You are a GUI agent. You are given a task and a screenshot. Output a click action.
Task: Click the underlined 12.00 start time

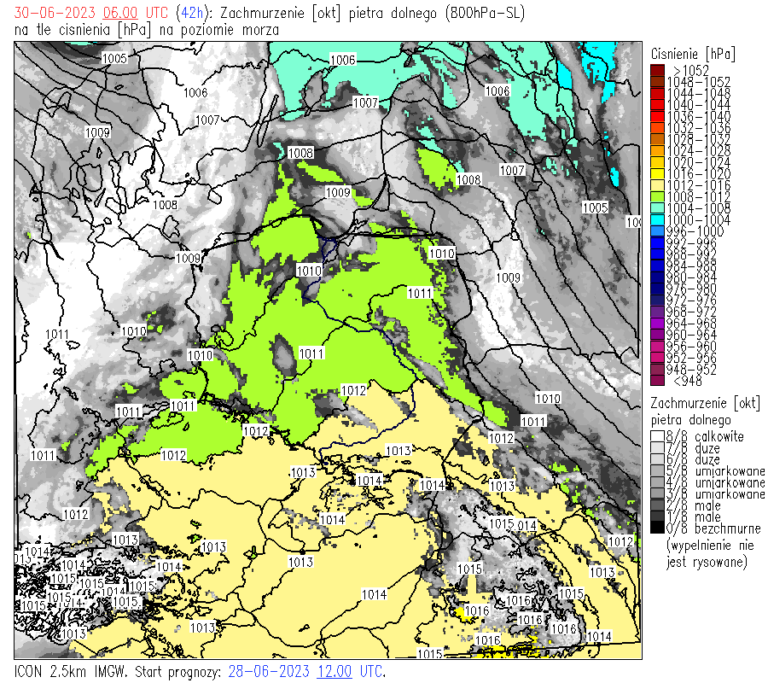pyautogui.click(x=334, y=671)
